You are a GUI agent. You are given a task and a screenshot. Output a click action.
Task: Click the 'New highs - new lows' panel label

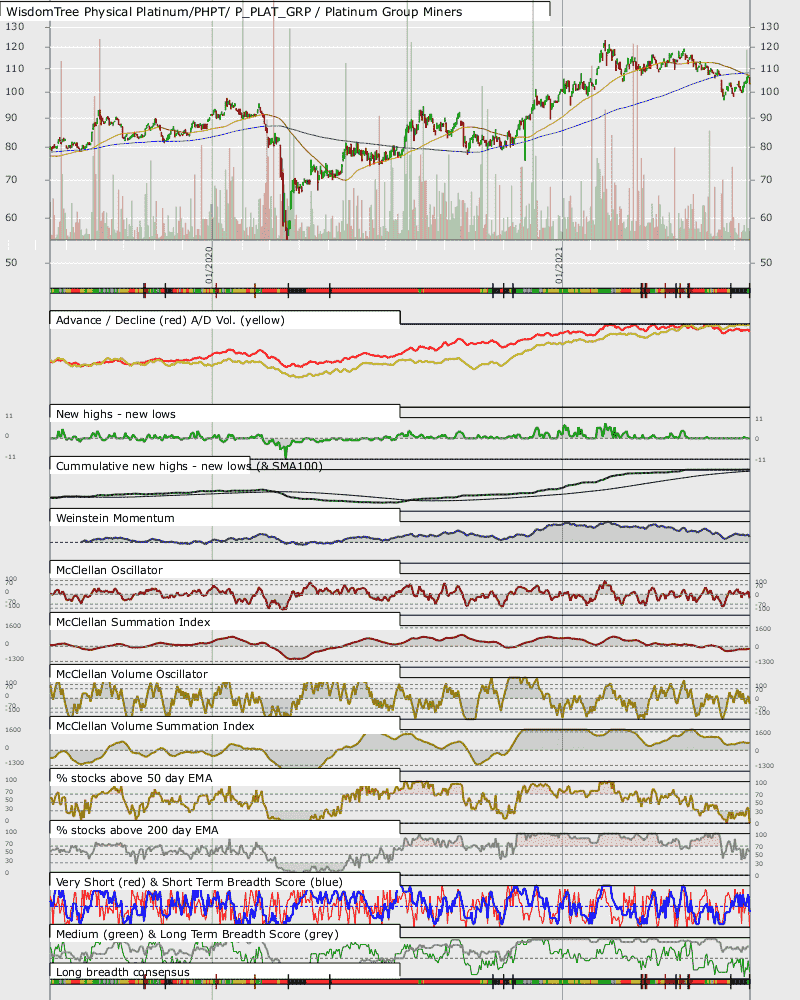pyautogui.click(x=115, y=414)
